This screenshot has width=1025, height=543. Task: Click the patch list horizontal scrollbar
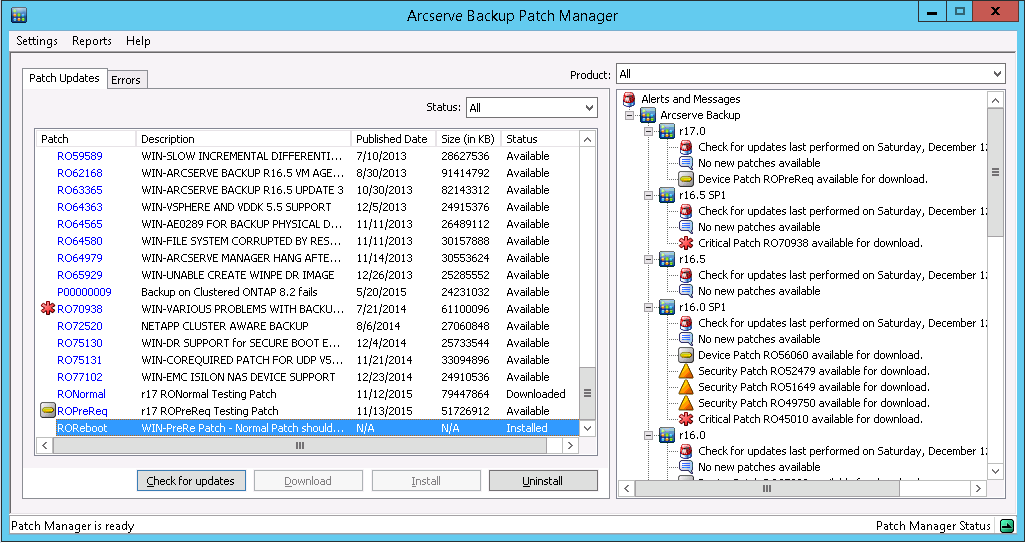click(x=299, y=446)
